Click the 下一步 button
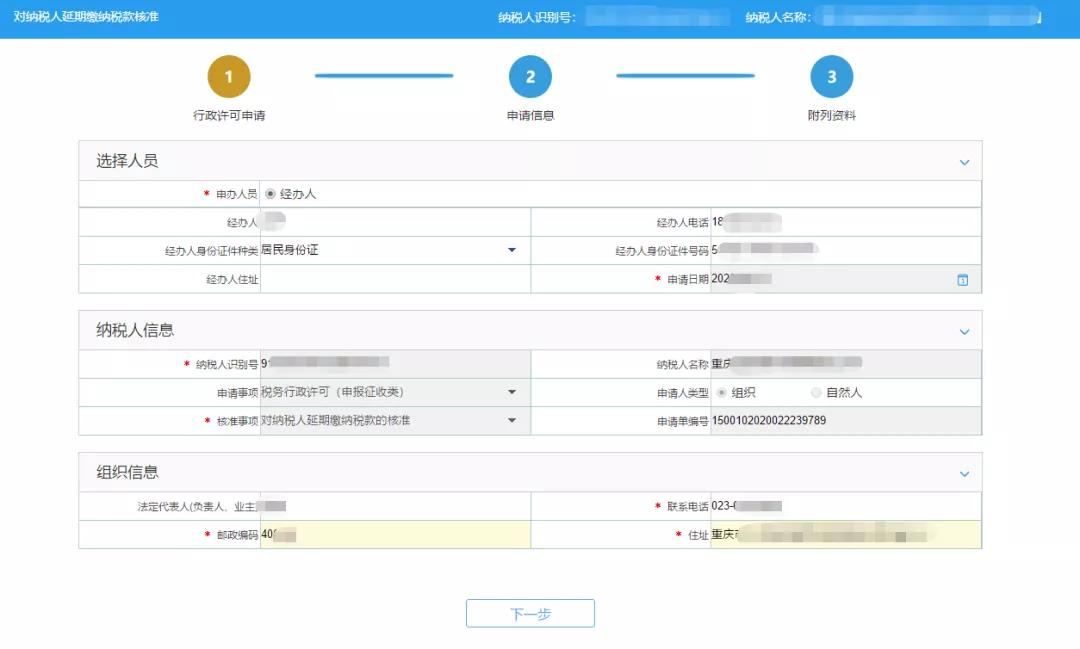Screen dimensions: 1080x649 click(530, 614)
